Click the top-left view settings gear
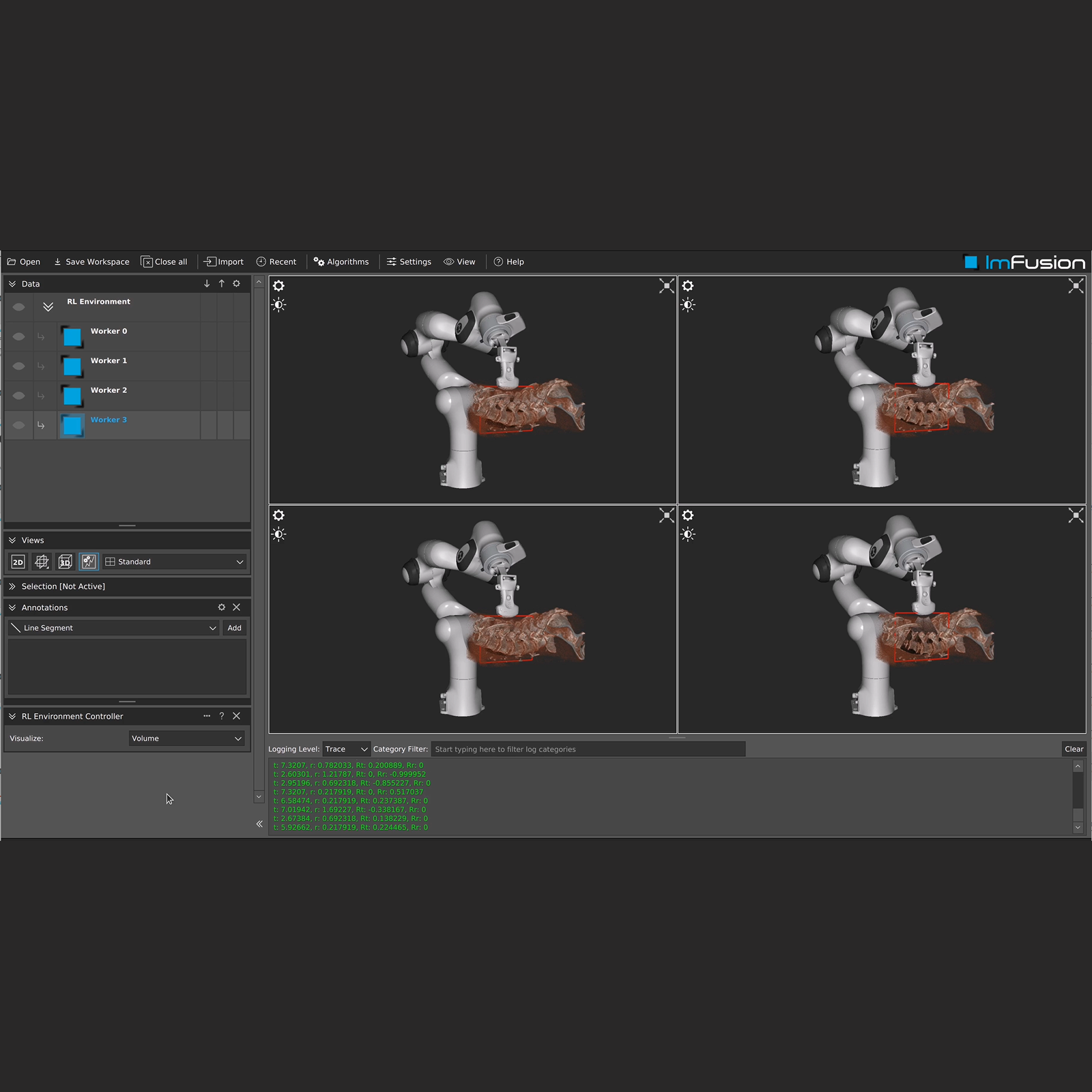This screenshot has height=1092, width=1092. tap(278, 286)
